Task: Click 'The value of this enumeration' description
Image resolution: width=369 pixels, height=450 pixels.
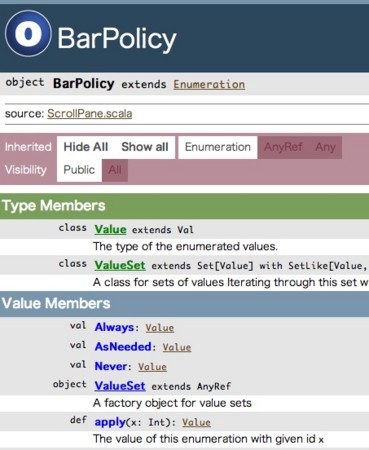Action: 208,439
